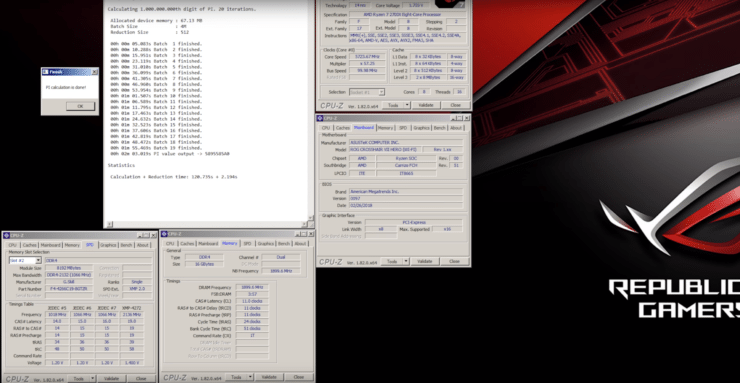Click the Tools button in the Mainboard window
This screenshot has width=740, height=383.
tap(392, 261)
